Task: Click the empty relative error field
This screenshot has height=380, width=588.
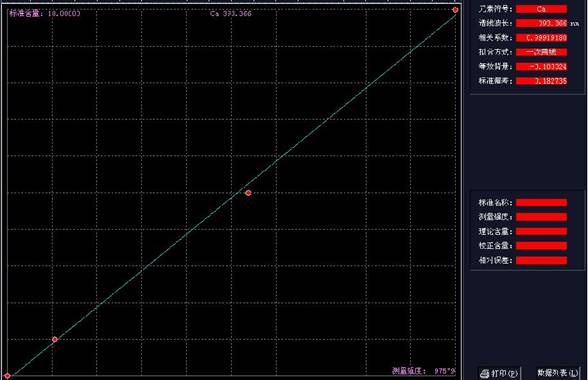Action: (x=541, y=260)
